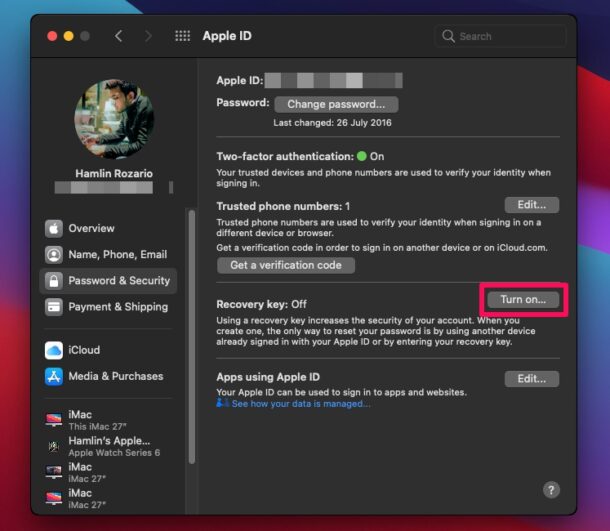Click the Apple Watch Series 6 device icon
The width and height of the screenshot is (610, 531).
point(54,446)
